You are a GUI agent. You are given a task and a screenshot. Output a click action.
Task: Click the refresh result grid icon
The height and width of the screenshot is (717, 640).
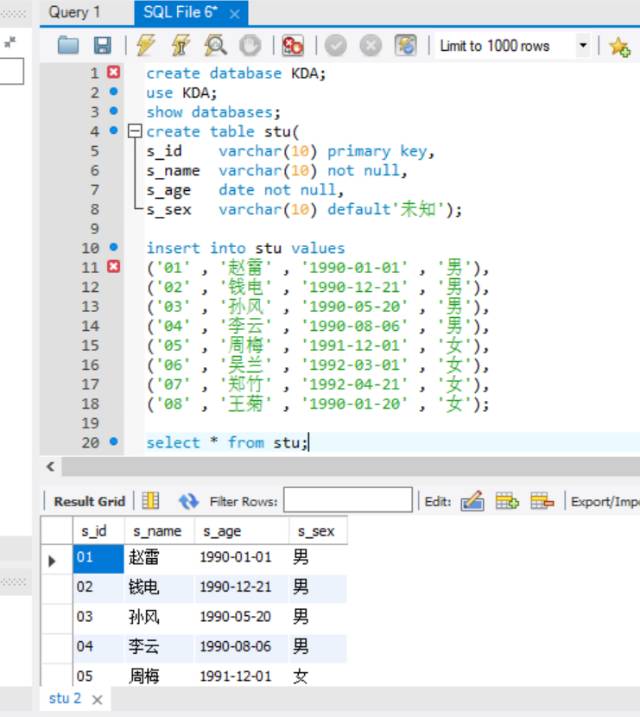[188, 501]
